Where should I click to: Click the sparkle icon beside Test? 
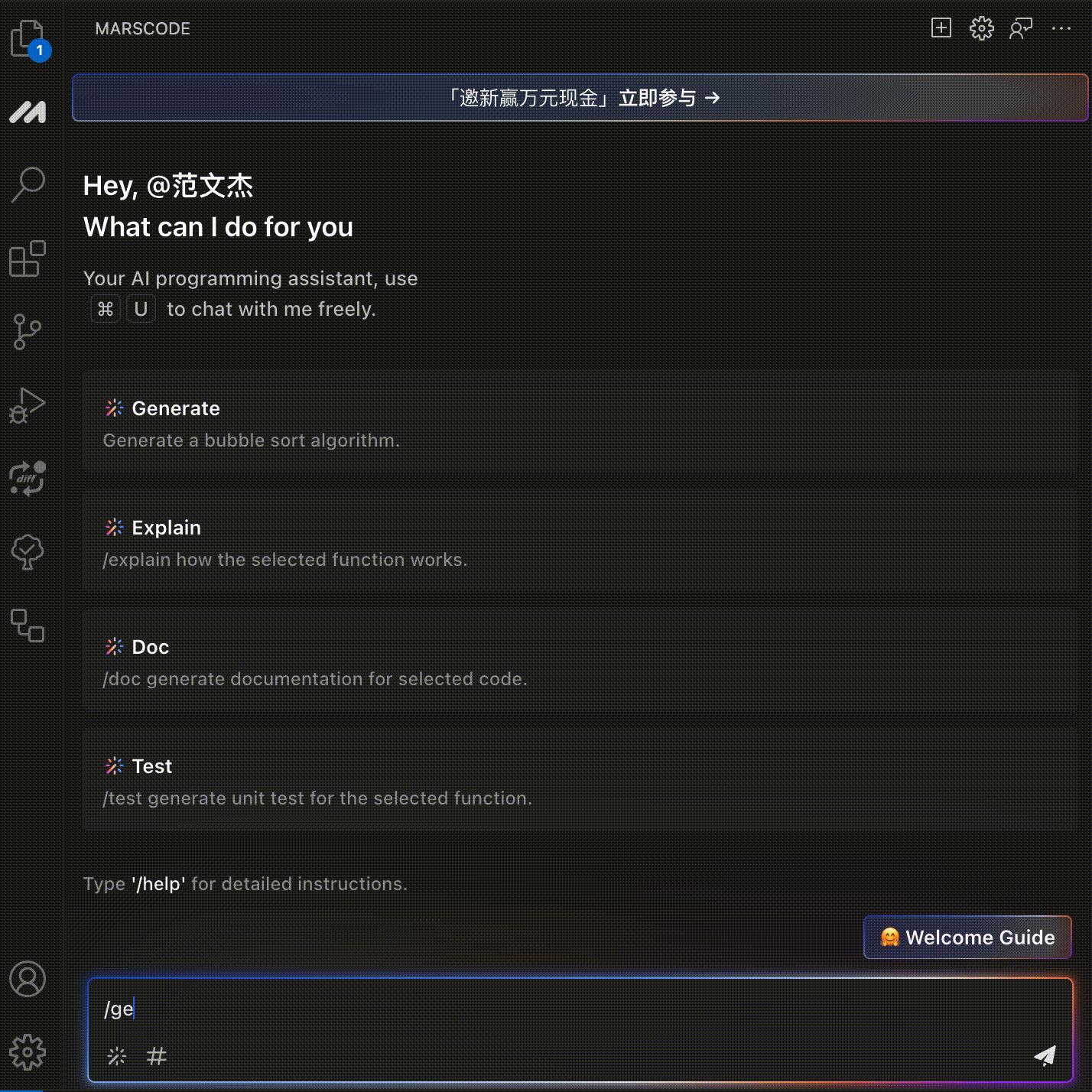pos(114,766)
